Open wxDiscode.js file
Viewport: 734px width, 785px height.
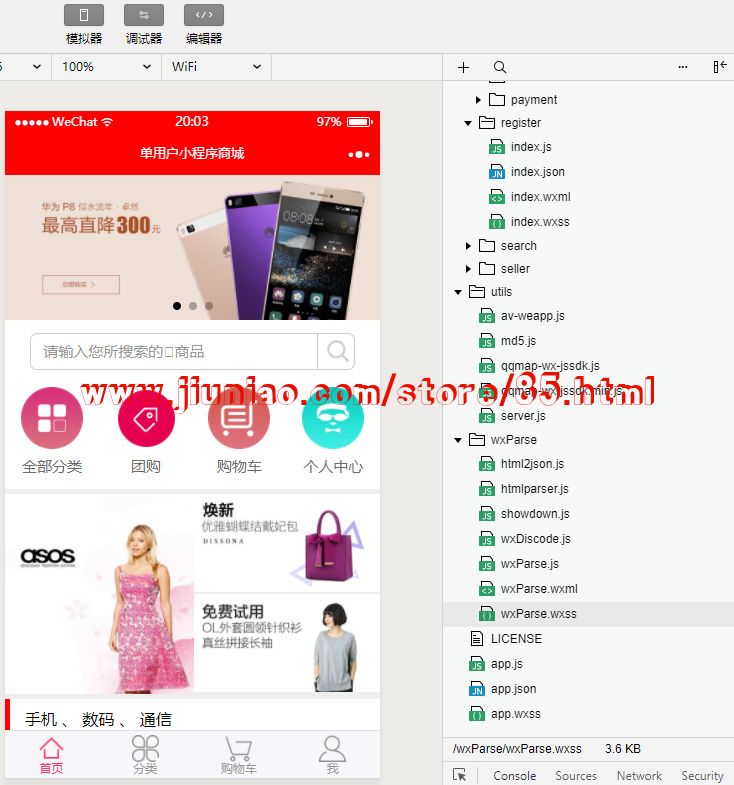pos(525,539)
